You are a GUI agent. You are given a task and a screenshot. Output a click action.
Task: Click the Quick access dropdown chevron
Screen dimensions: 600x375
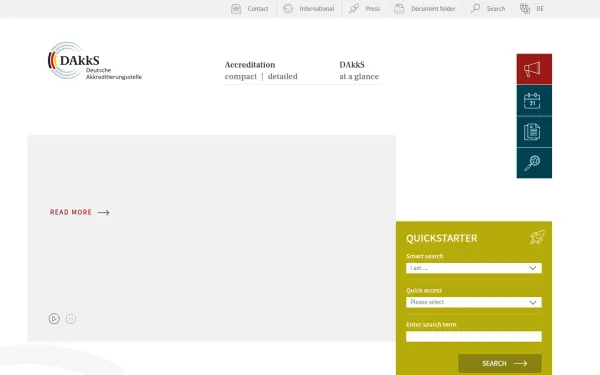(533, 302)
